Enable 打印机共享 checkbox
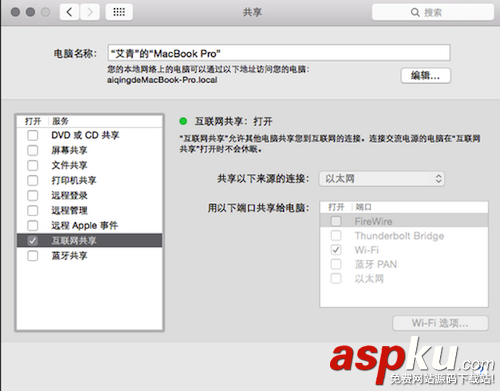Viewport: 500px width, 391px height. (x=33, y=180)
